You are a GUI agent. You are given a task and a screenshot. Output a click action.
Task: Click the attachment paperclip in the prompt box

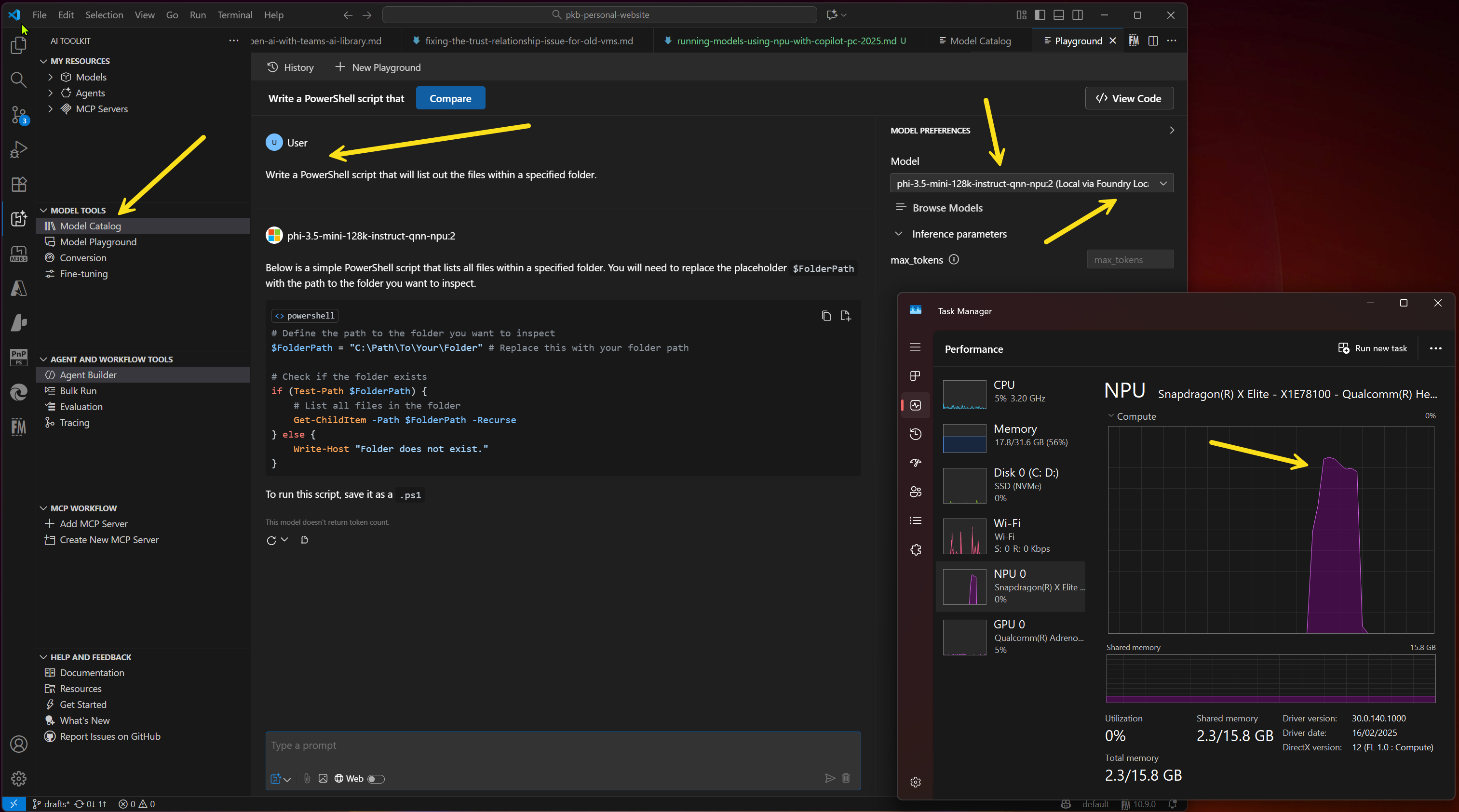(307, 779)
